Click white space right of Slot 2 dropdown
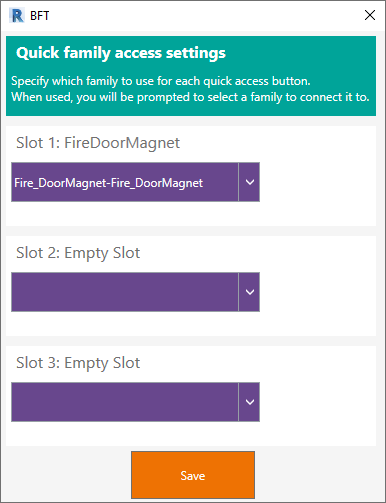Screen dimensions: 386x503 point(318,292)
